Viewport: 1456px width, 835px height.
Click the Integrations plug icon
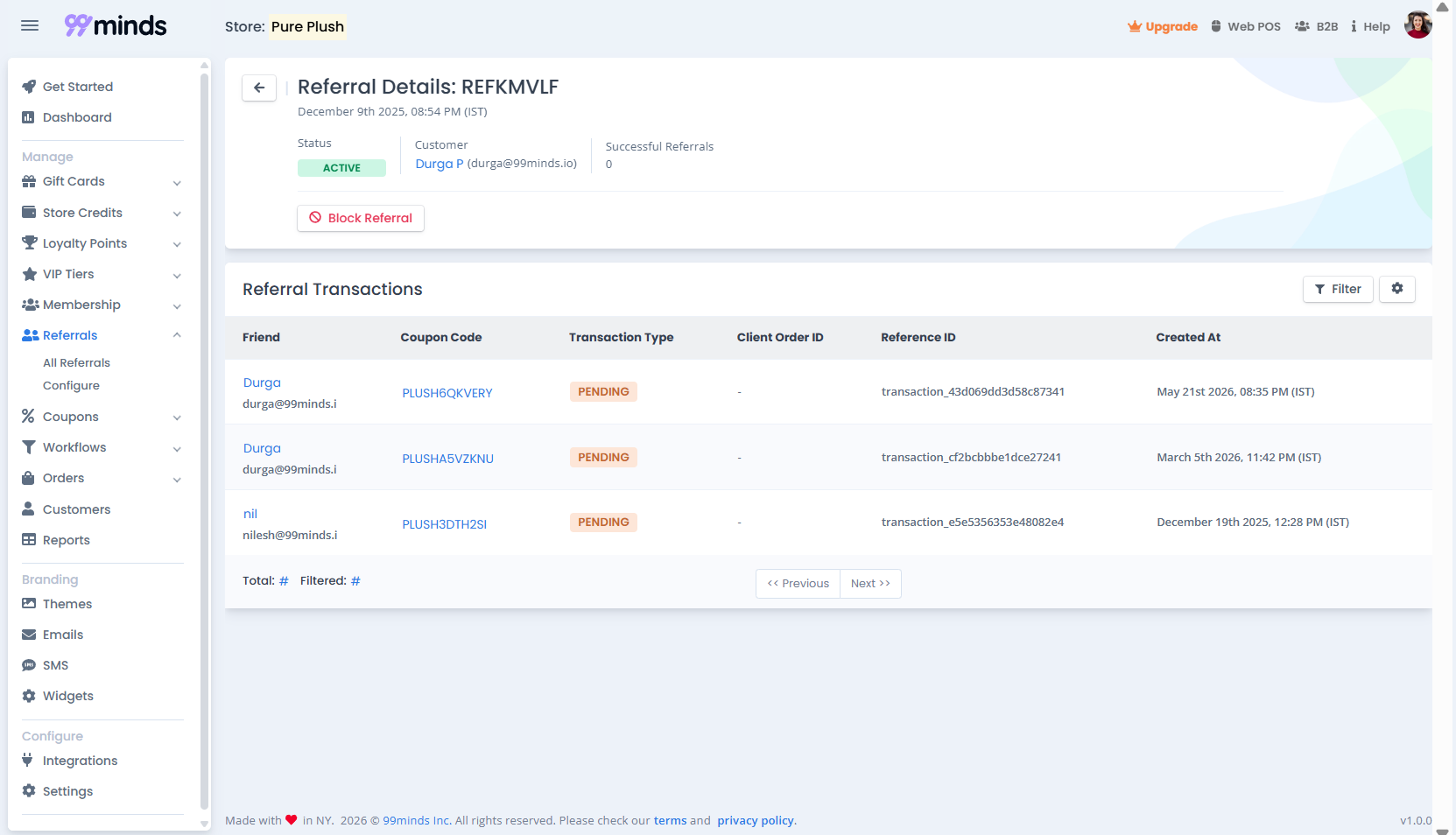pos(27,761)
